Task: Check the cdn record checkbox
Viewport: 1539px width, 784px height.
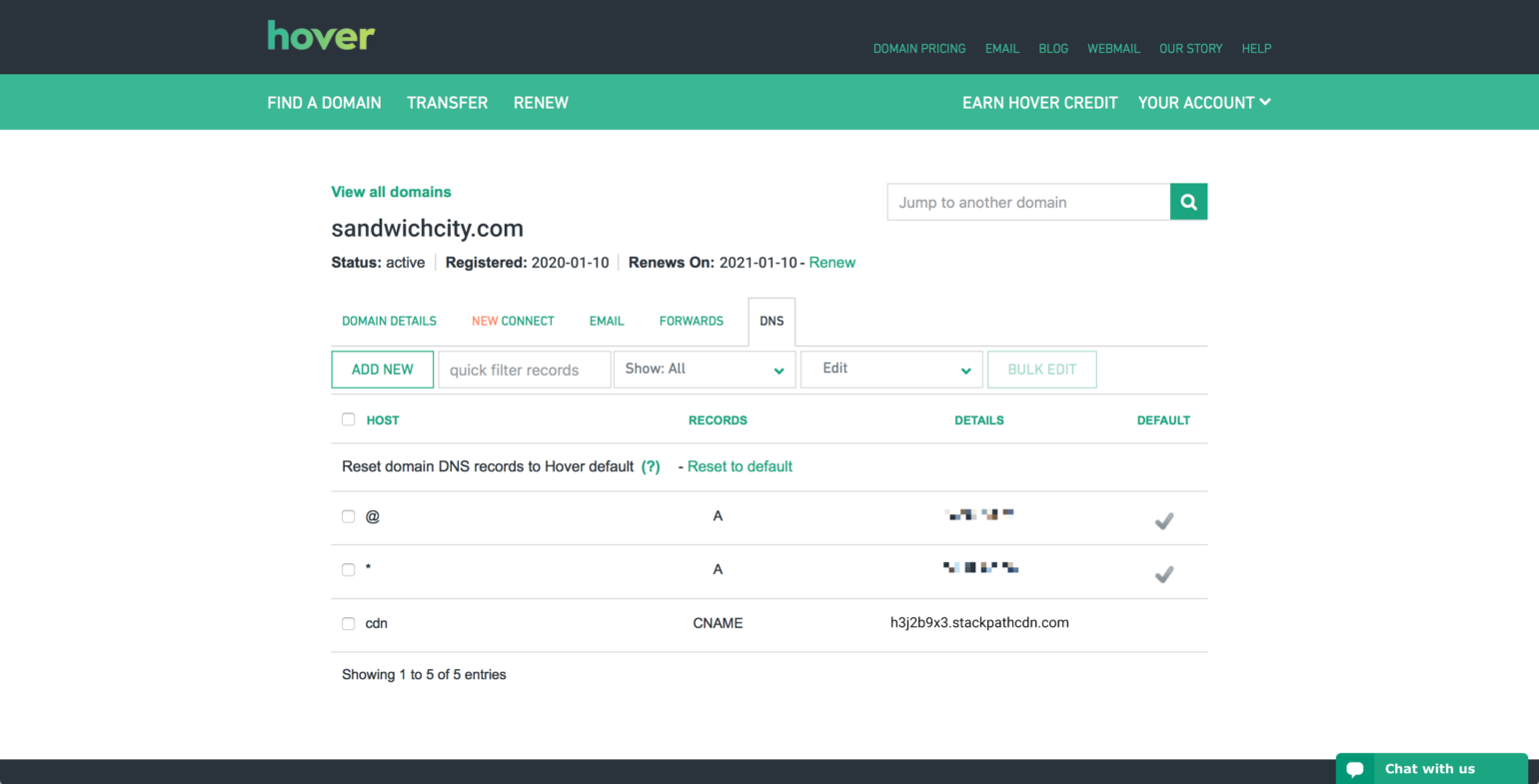Action: coord(348,623)
